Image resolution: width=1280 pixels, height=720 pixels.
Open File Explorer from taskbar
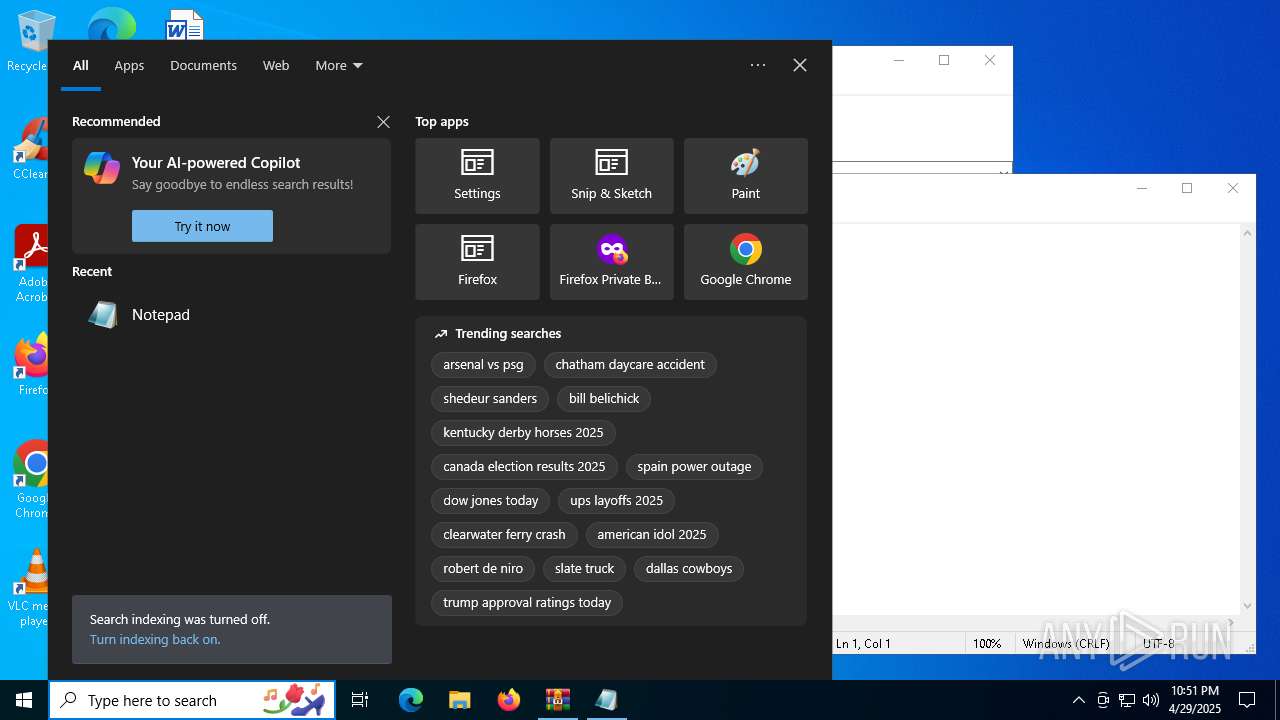click(459, 700)
